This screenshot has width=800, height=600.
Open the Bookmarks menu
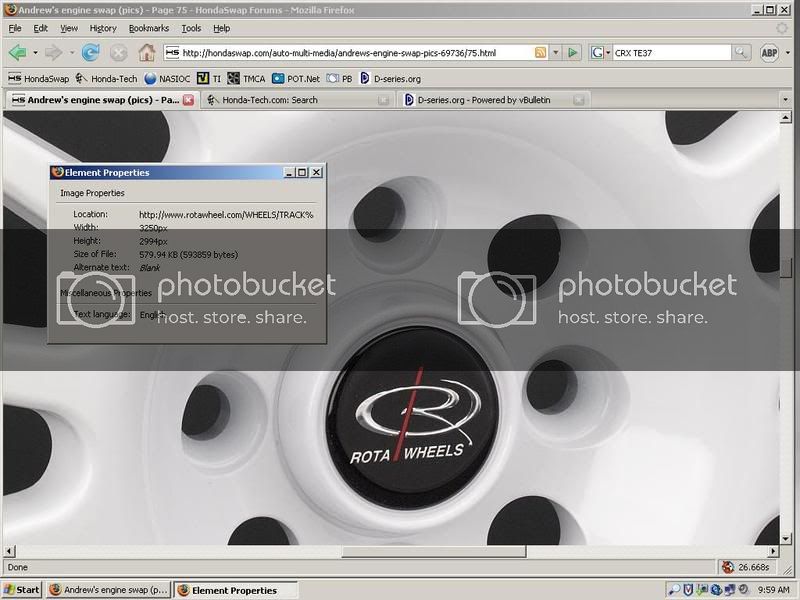coord(149,28)
